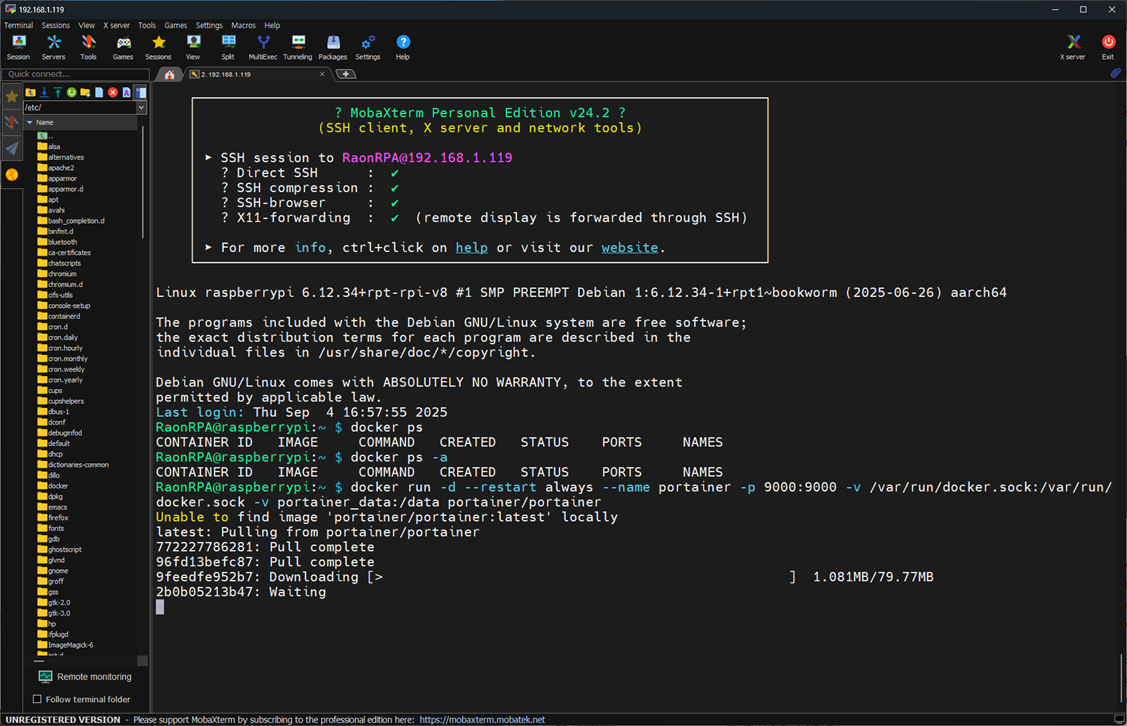The height and width of the screenshot is (726, 1127).
Task: Open the Macros menu
Action: 243,25
